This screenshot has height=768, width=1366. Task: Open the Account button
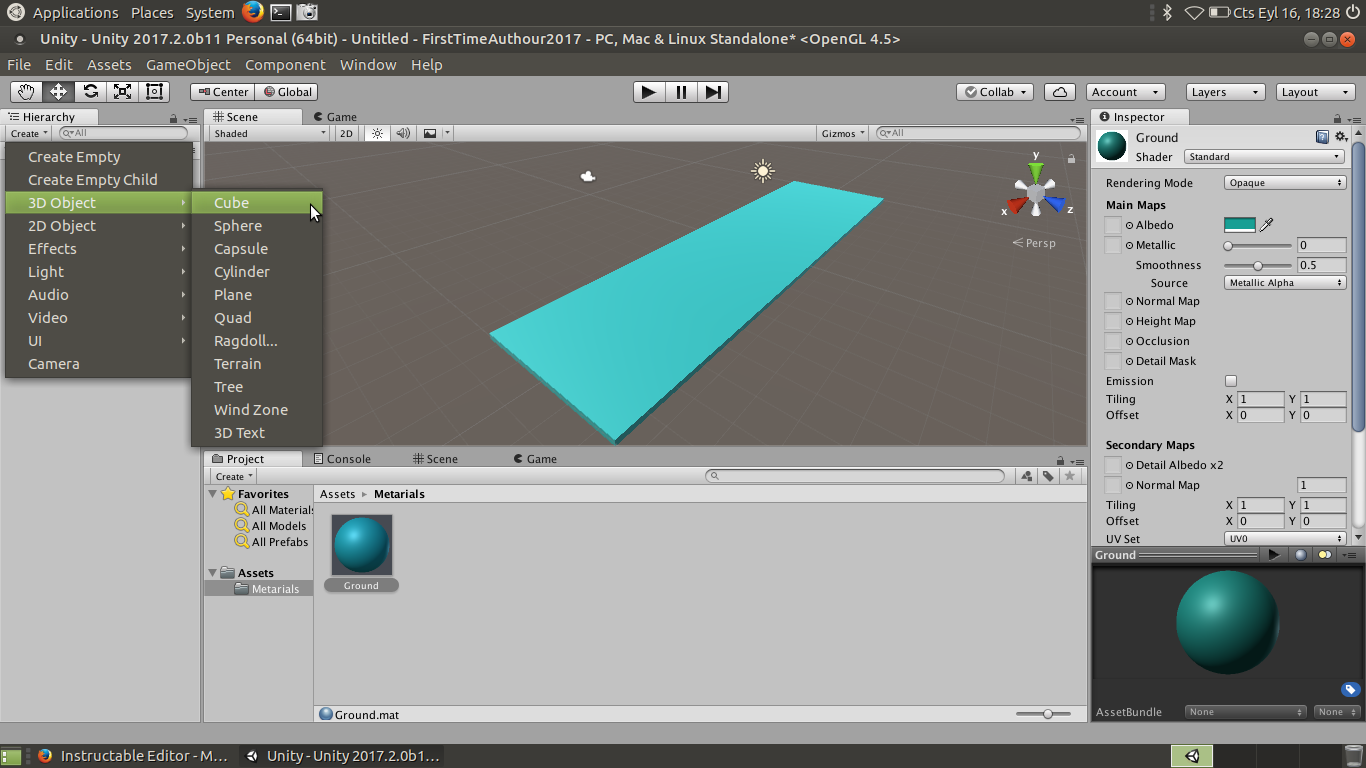[1125, 92]
